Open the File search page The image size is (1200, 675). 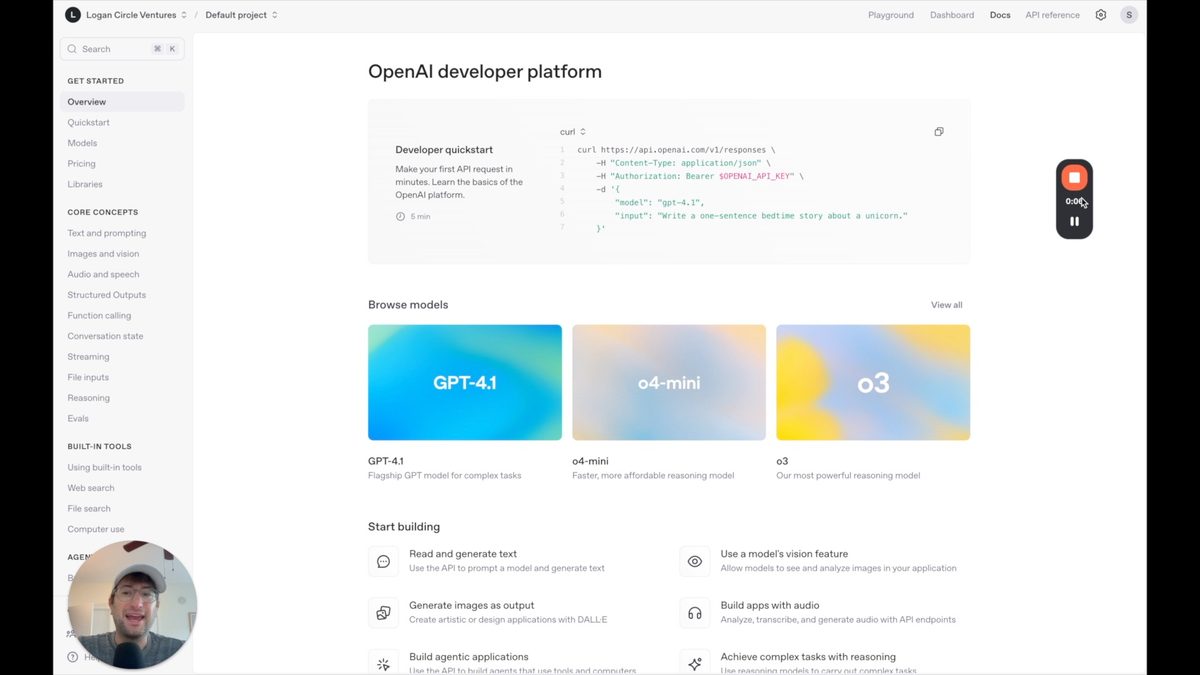coord(89,509)
